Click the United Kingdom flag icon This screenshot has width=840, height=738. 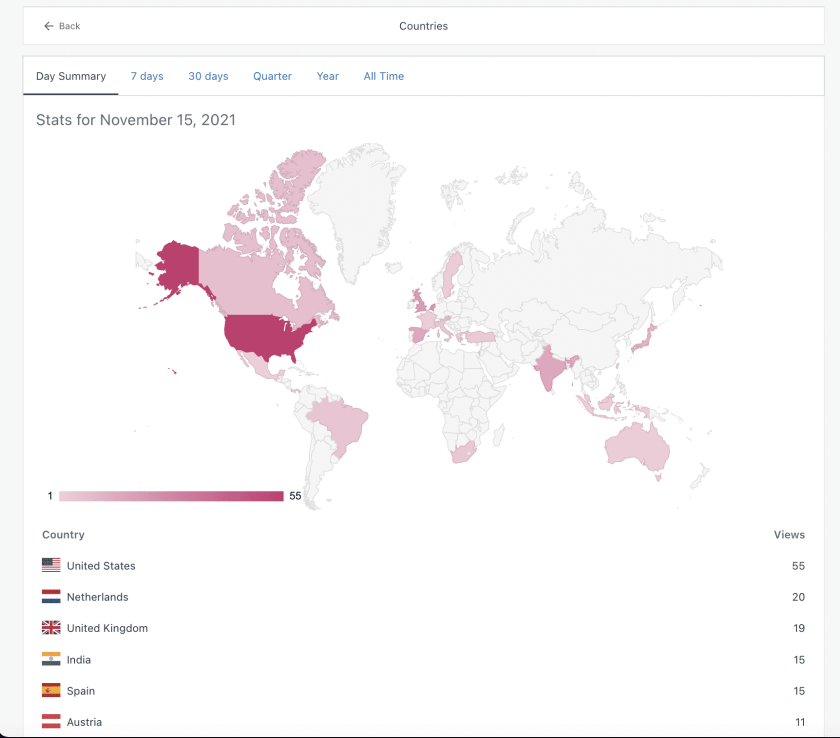click(51, 627)
